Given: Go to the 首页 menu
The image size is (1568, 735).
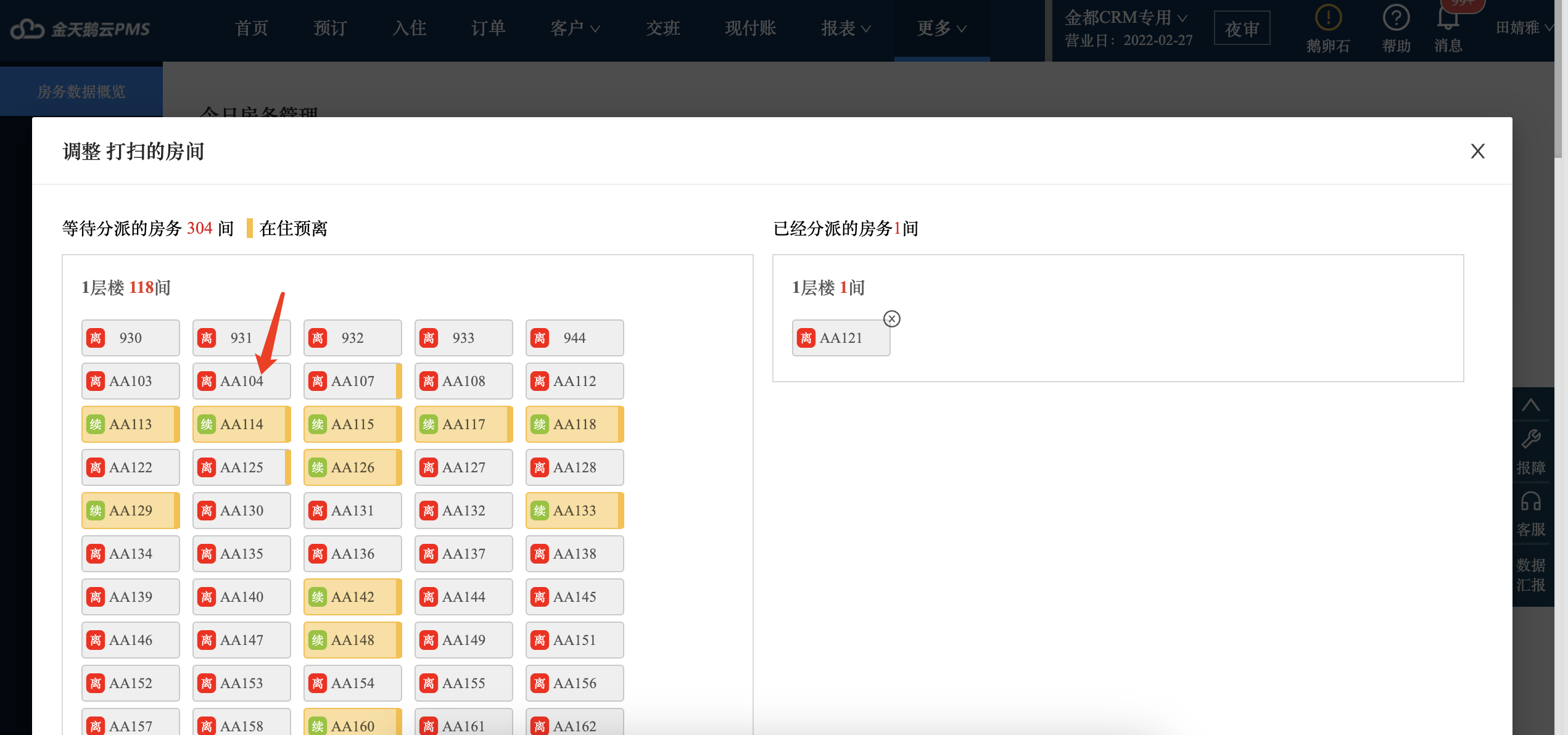Looking at the screenshot, I should pos(252,28).
